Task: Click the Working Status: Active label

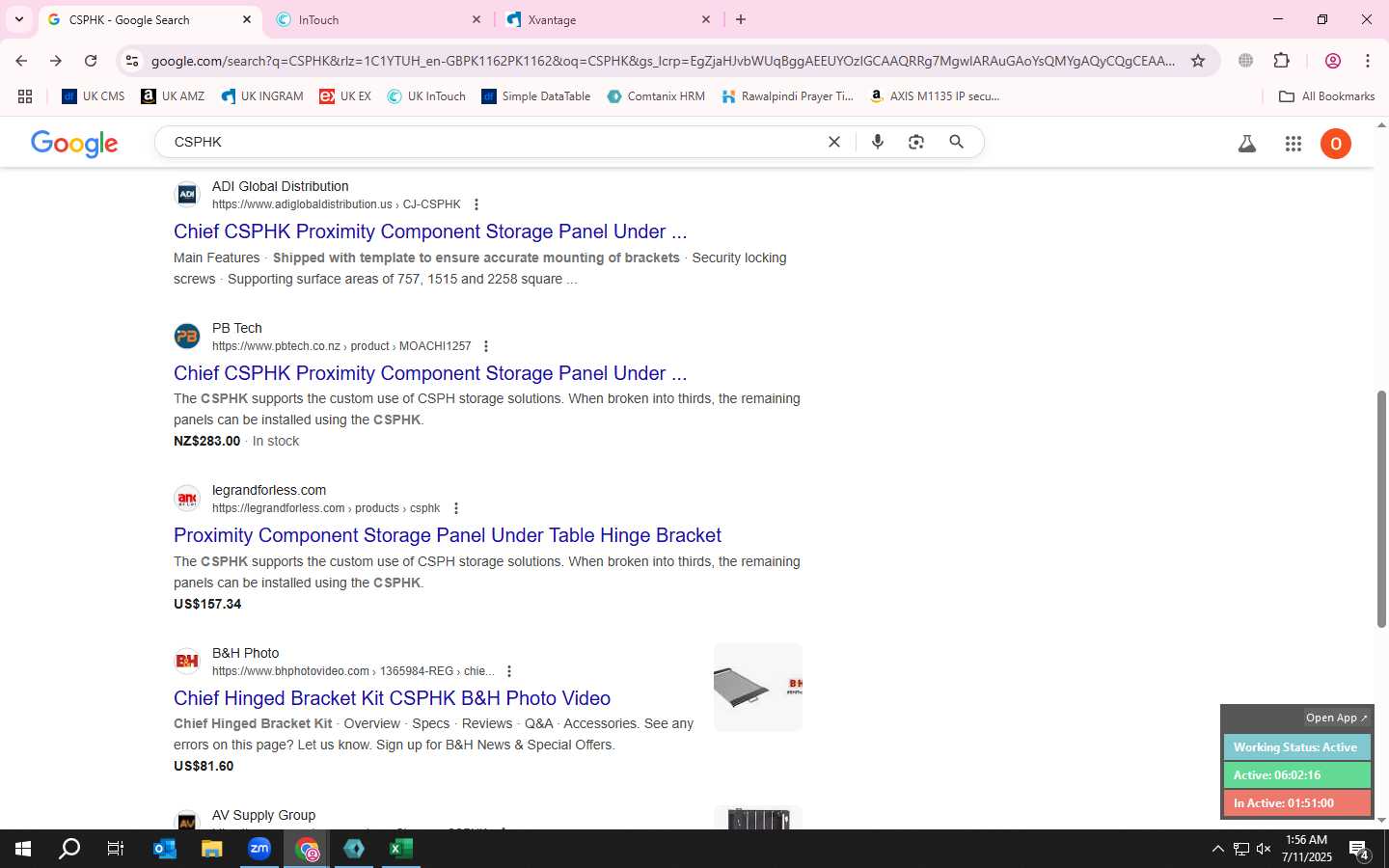Action: point(1295,747)
